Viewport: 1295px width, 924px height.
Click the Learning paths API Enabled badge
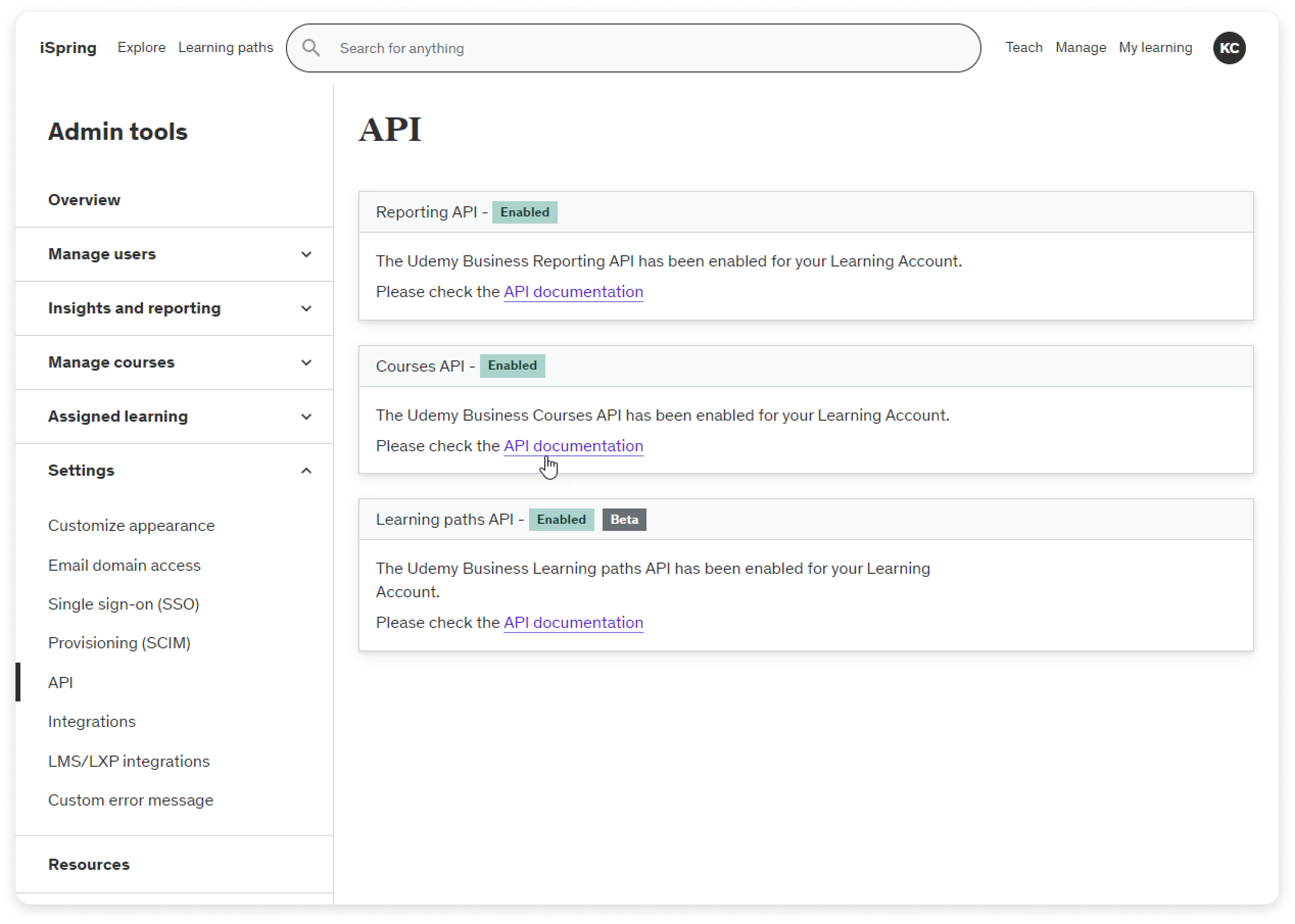[561, 520]
